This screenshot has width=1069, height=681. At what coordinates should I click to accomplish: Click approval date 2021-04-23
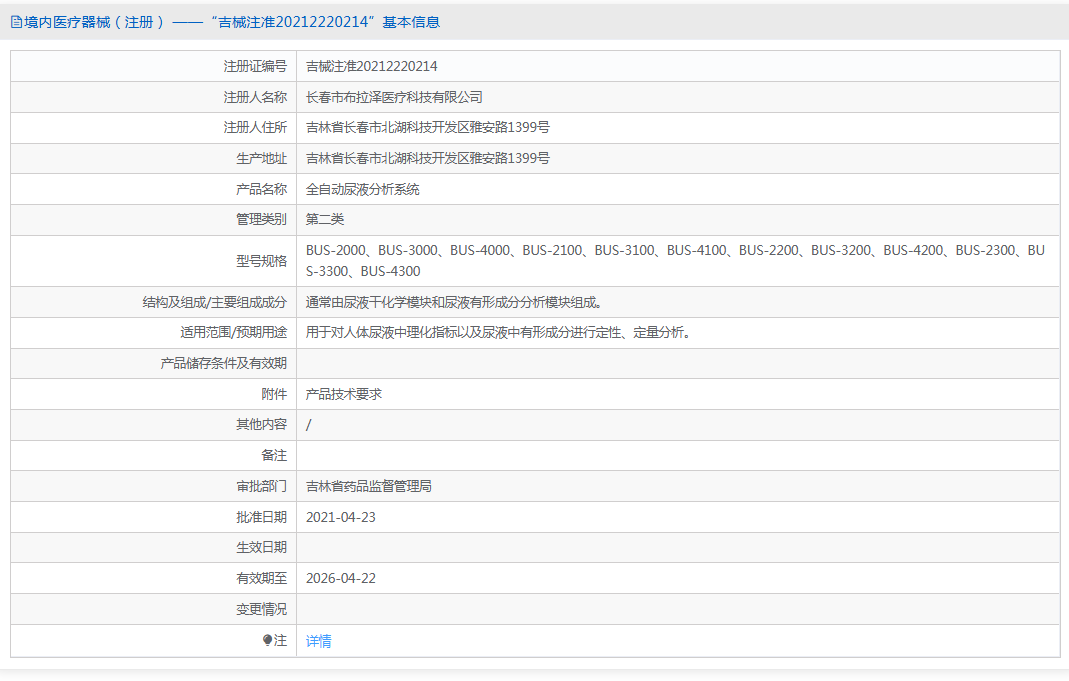coord(341,517)
